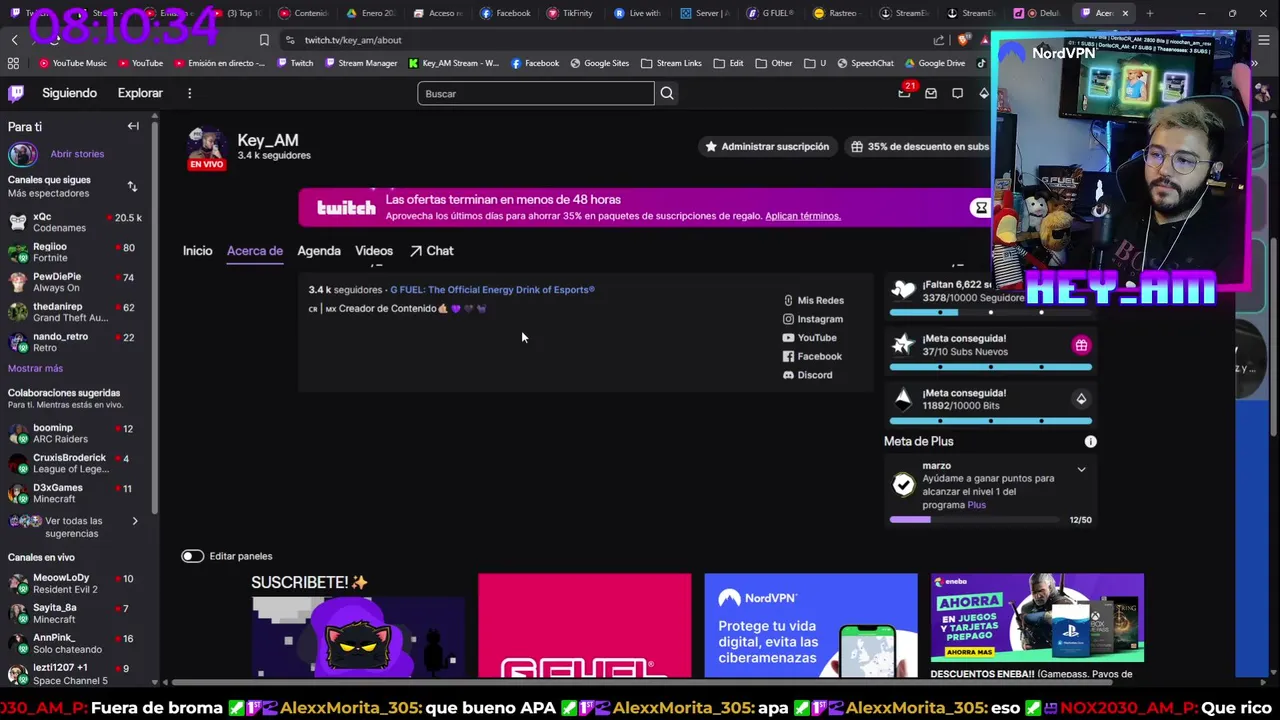Switch to the TikFinity browser tab
Screen dimensions: 1280x720
coord(571,13)
